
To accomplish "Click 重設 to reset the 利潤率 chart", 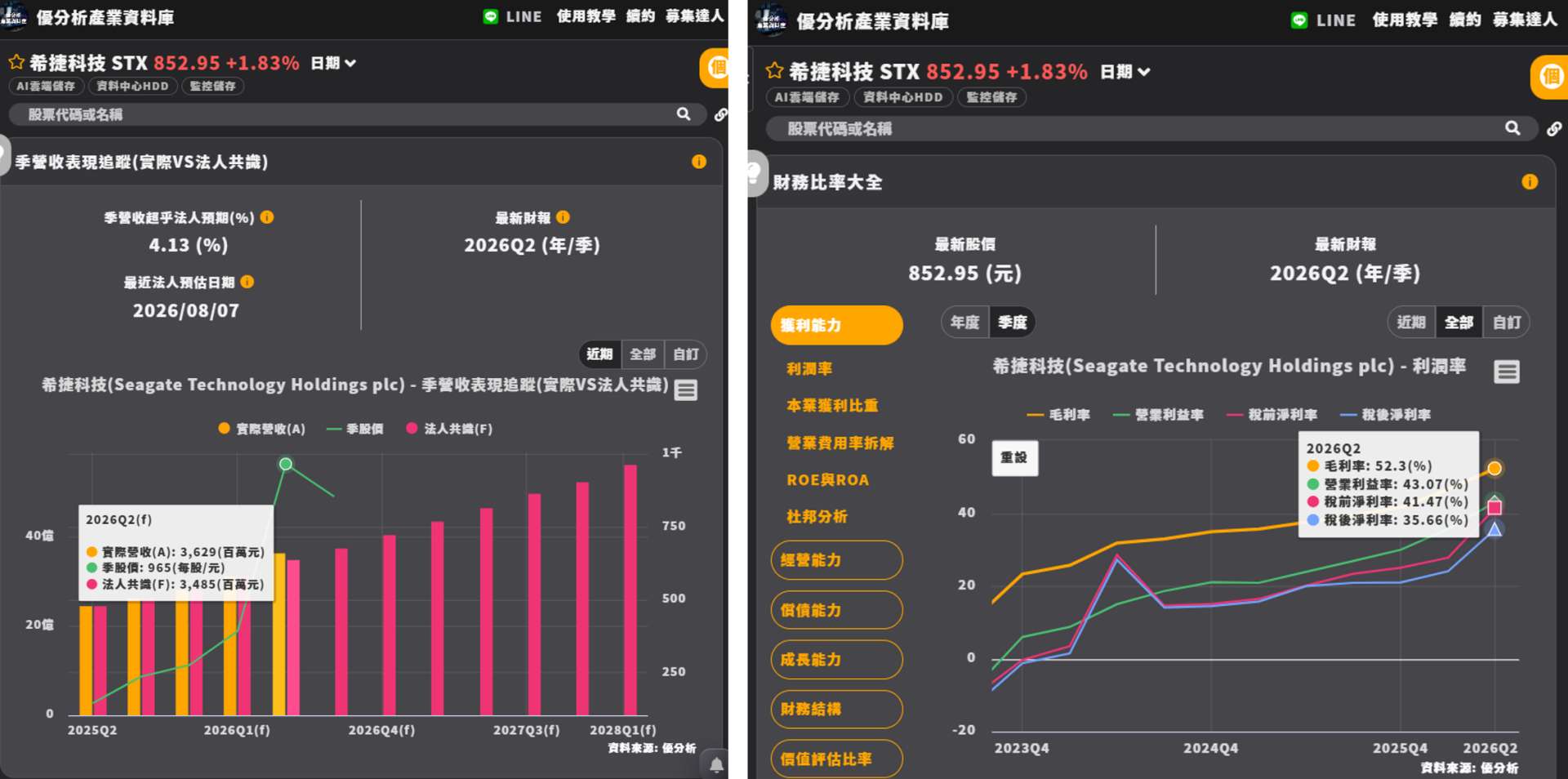I will click(x=1014, y=458).
